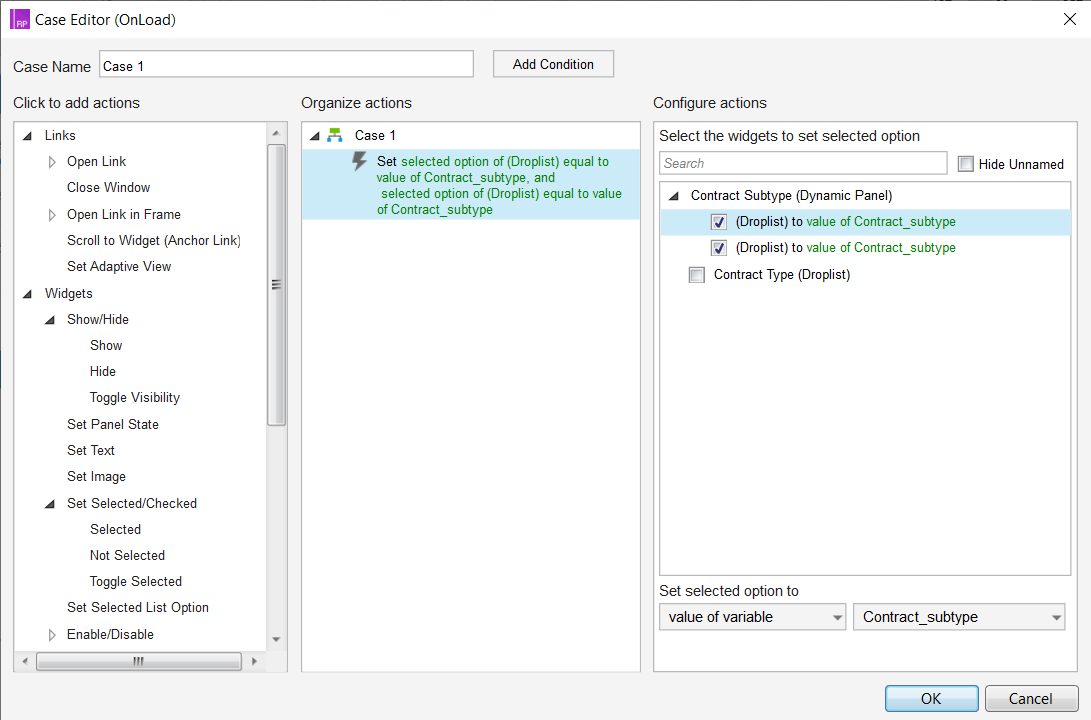This screenshot has width=1091, height=720.
Task: Add Scroll to Widget (Anchor Link) action
Action: click(154, 240)
